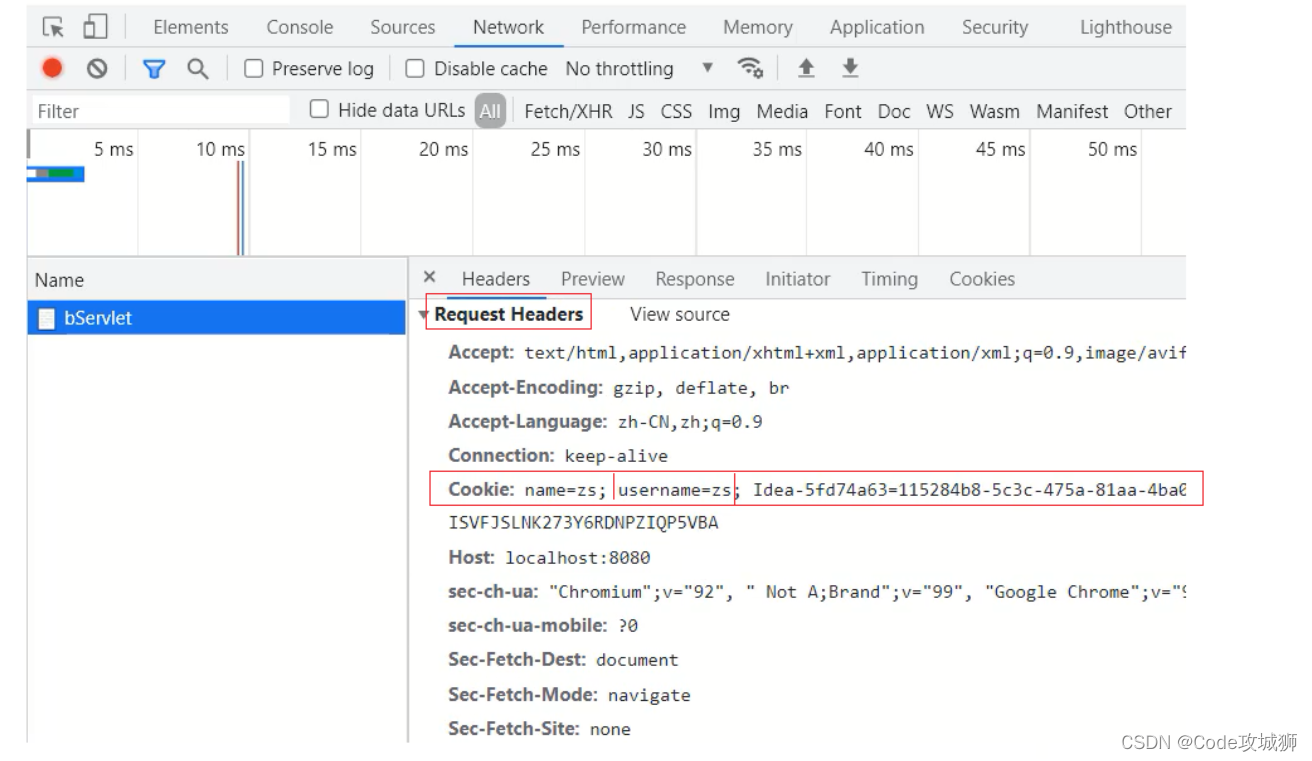The image size is (1312, 761).
Task: Switch to the Elements panel
Action: pos(190,27)
